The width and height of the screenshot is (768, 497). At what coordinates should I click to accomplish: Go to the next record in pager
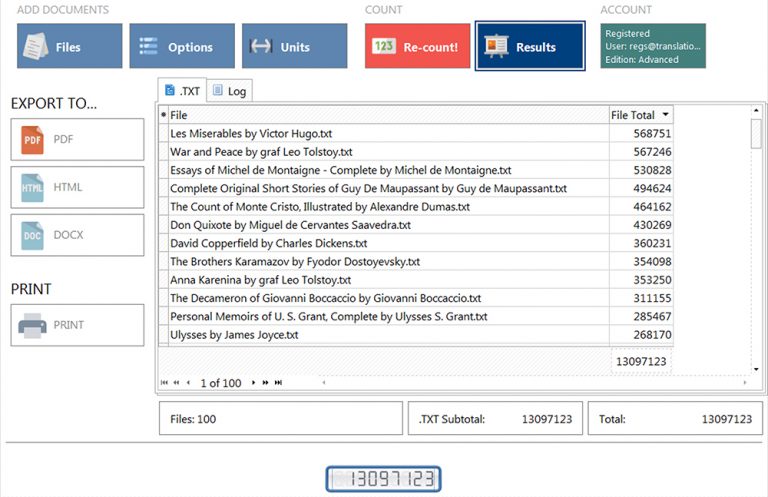pyautogui.click(x=253, y=383)
